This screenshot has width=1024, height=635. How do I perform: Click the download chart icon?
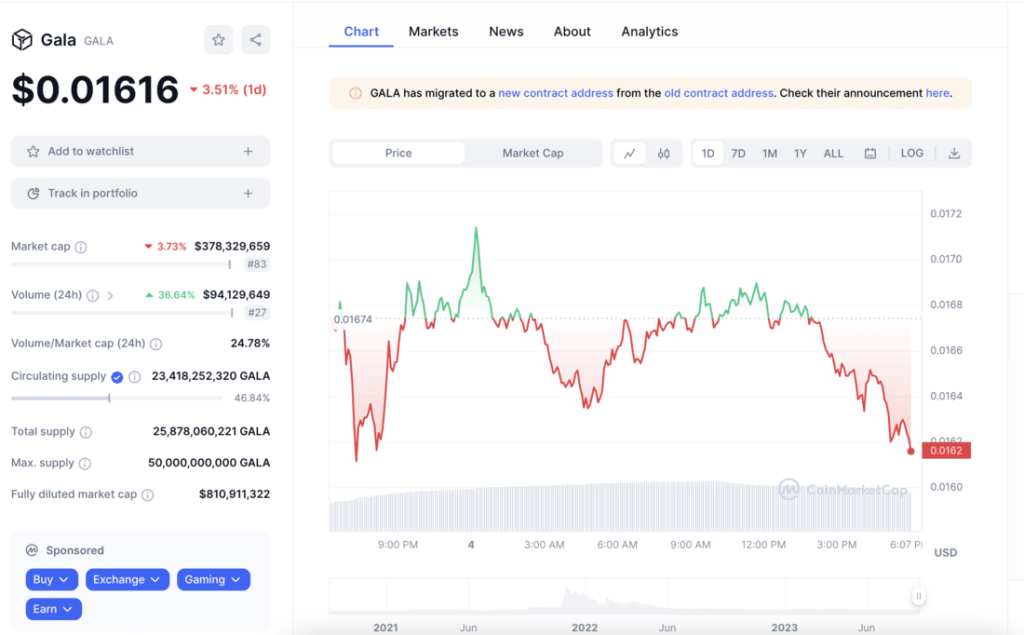tap(955, 153)
